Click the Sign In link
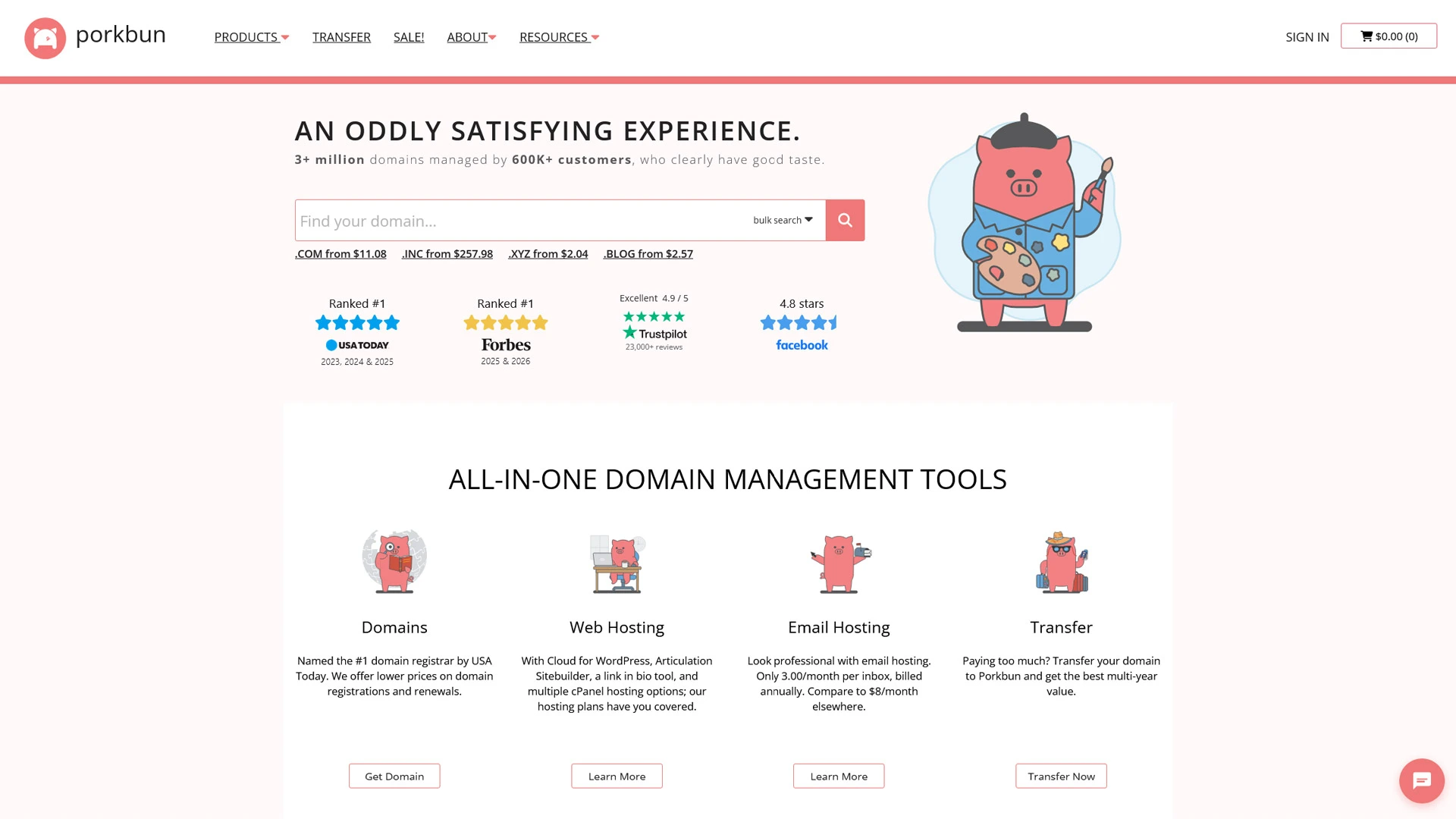The height and width of the screenshot is (819, 1456). (1307, 37)
